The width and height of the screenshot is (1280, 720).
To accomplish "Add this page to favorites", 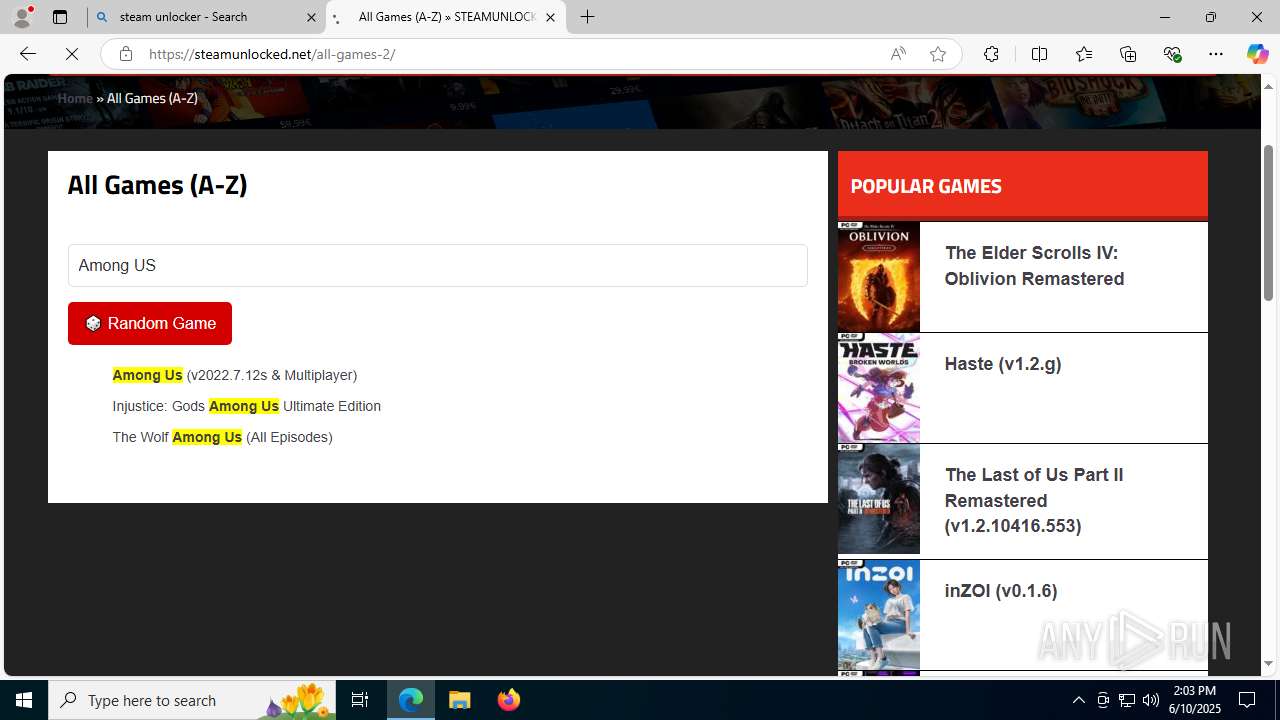I will coord(938,54).
